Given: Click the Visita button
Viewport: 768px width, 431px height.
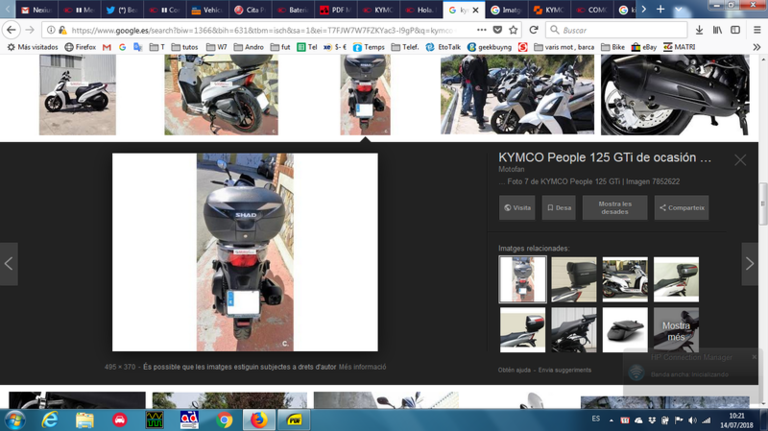Looking at the screenshot, I should pos(517,208).
